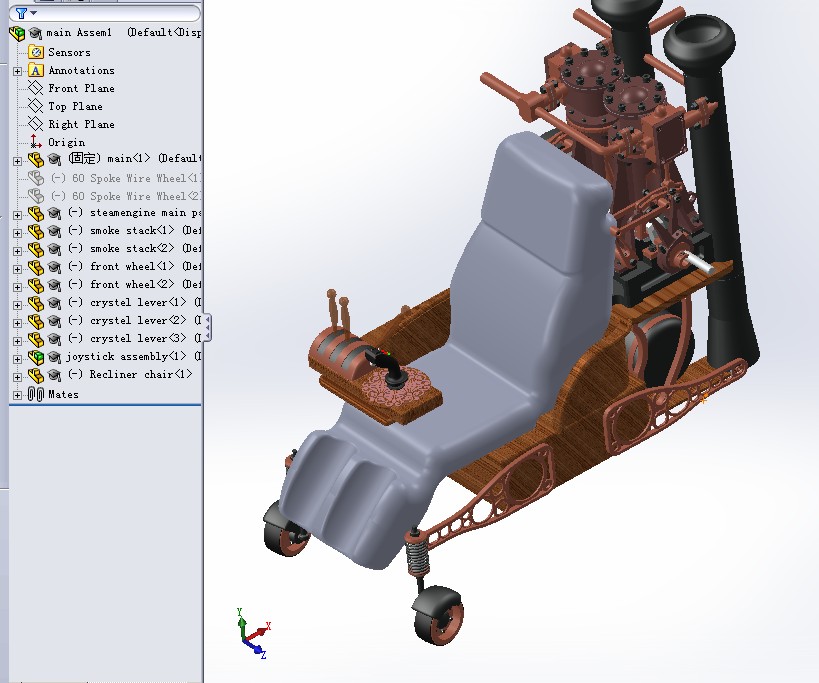The height and width of the screenshot is (683, 819).
Task: Expand the steamengine main component
Action: [x=17, y=215]
